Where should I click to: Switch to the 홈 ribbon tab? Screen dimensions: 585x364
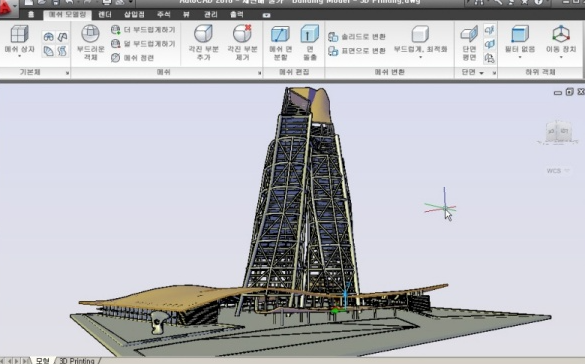tap(31, 15)
